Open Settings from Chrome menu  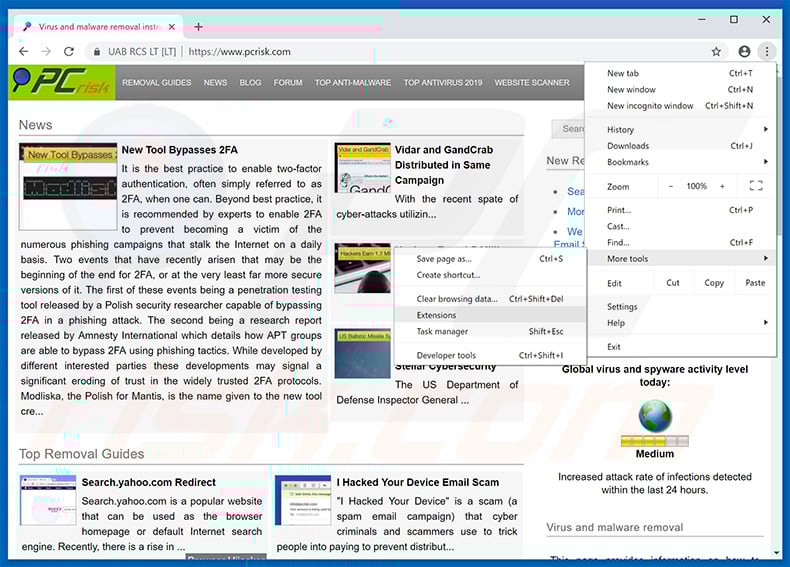(x=680, y=306)
